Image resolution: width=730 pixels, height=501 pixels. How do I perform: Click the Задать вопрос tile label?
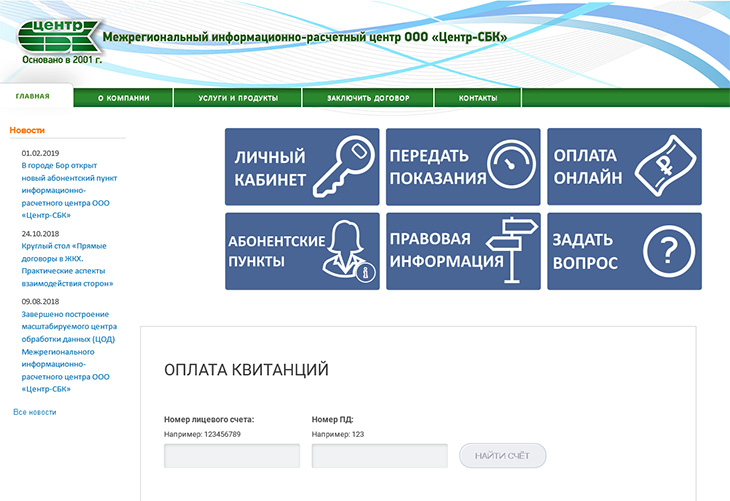(585, 251)
